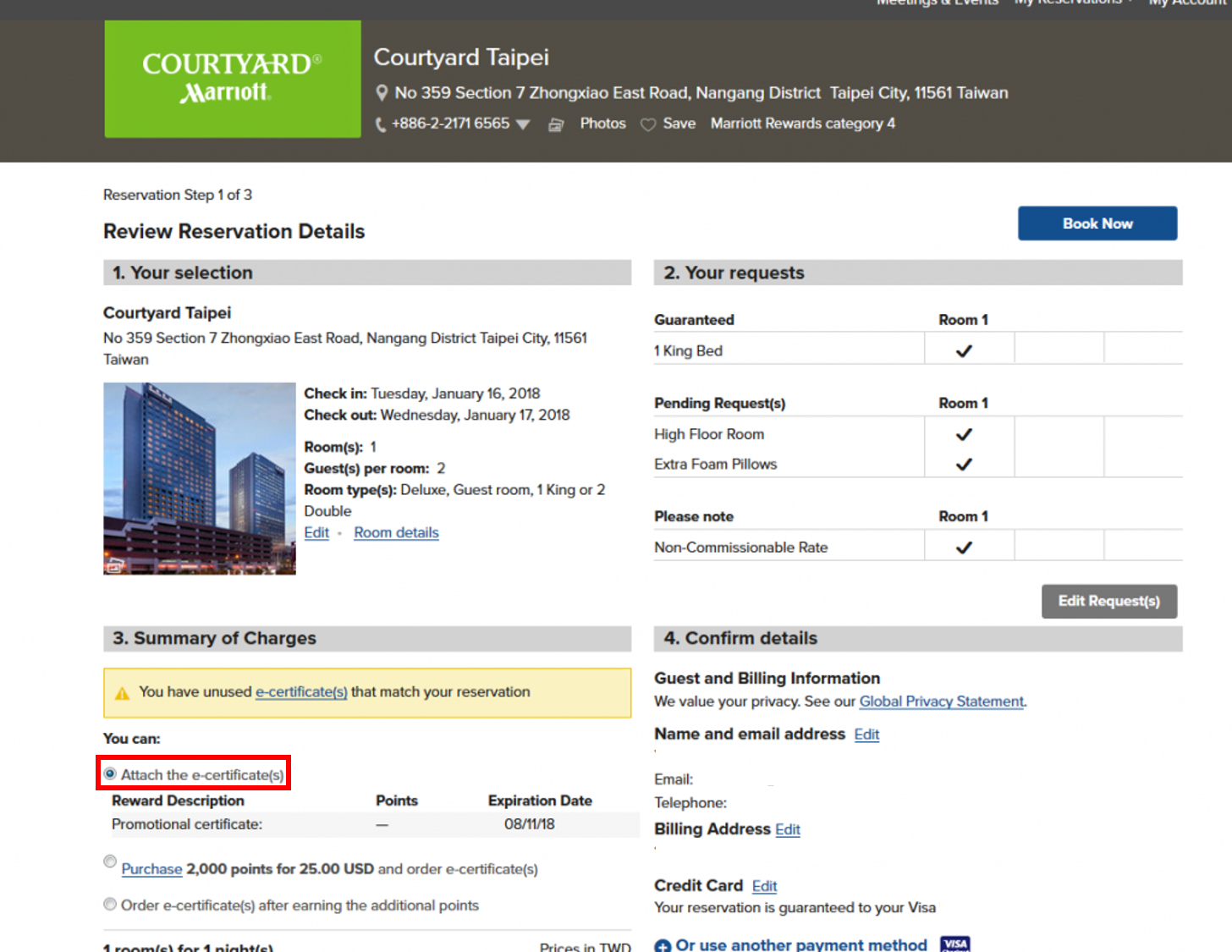The width and height of the screenshot is (1232, 952).
Task: Select Attach the e-certificate(s) option
Action: [110, 773]
